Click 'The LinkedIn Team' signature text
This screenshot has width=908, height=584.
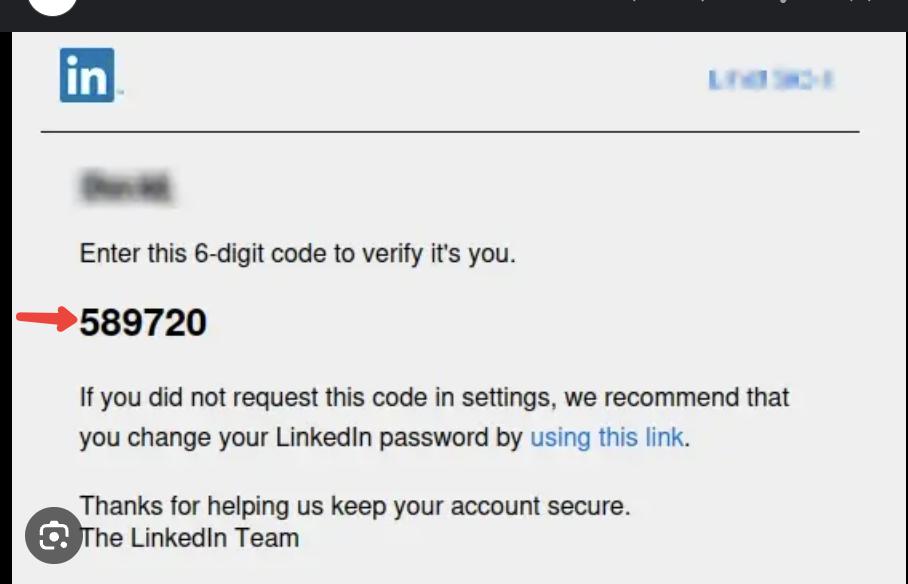[189, 538]
